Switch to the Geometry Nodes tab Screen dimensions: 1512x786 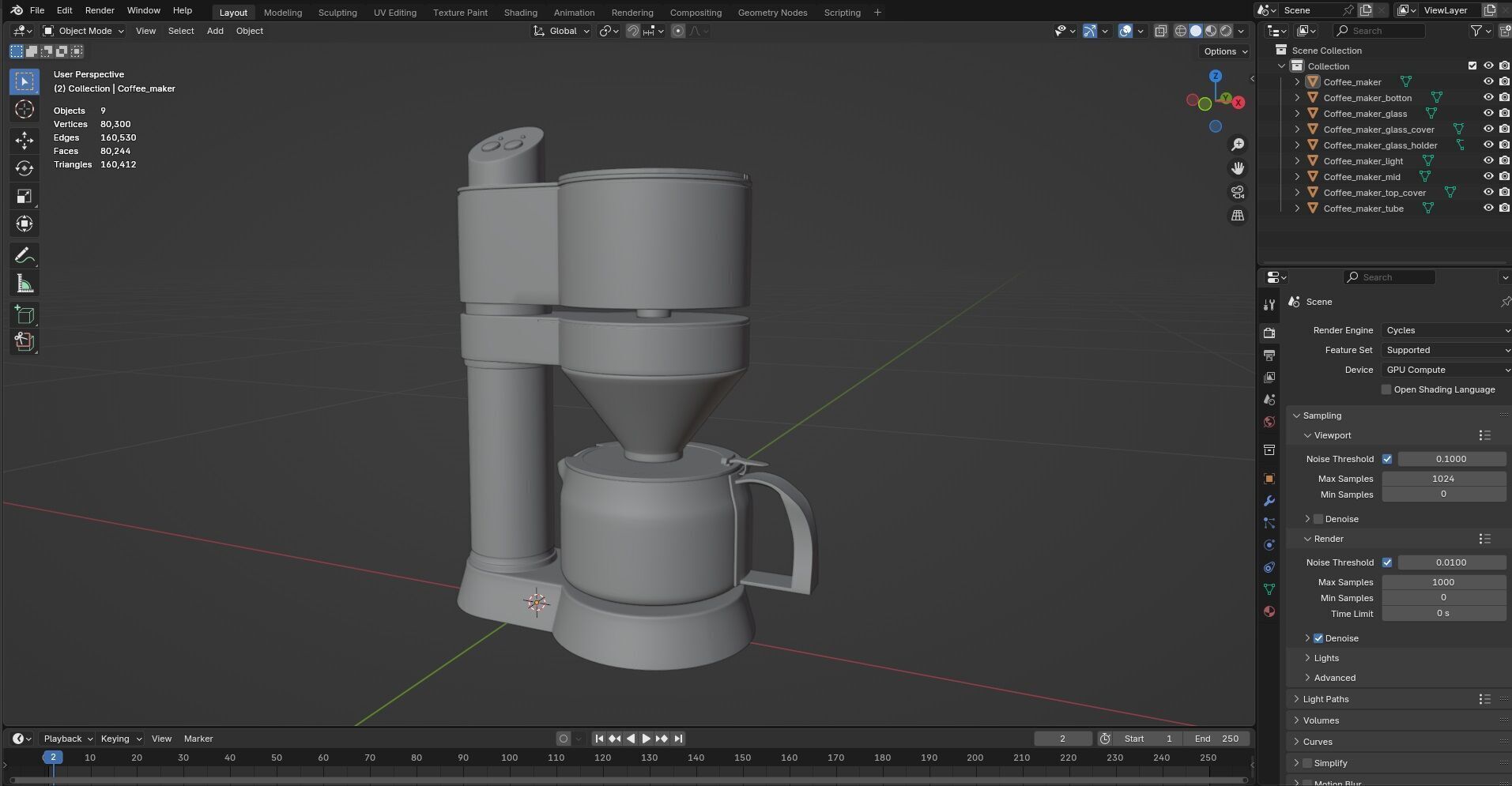pyautogui.click(x=772, y=13)
